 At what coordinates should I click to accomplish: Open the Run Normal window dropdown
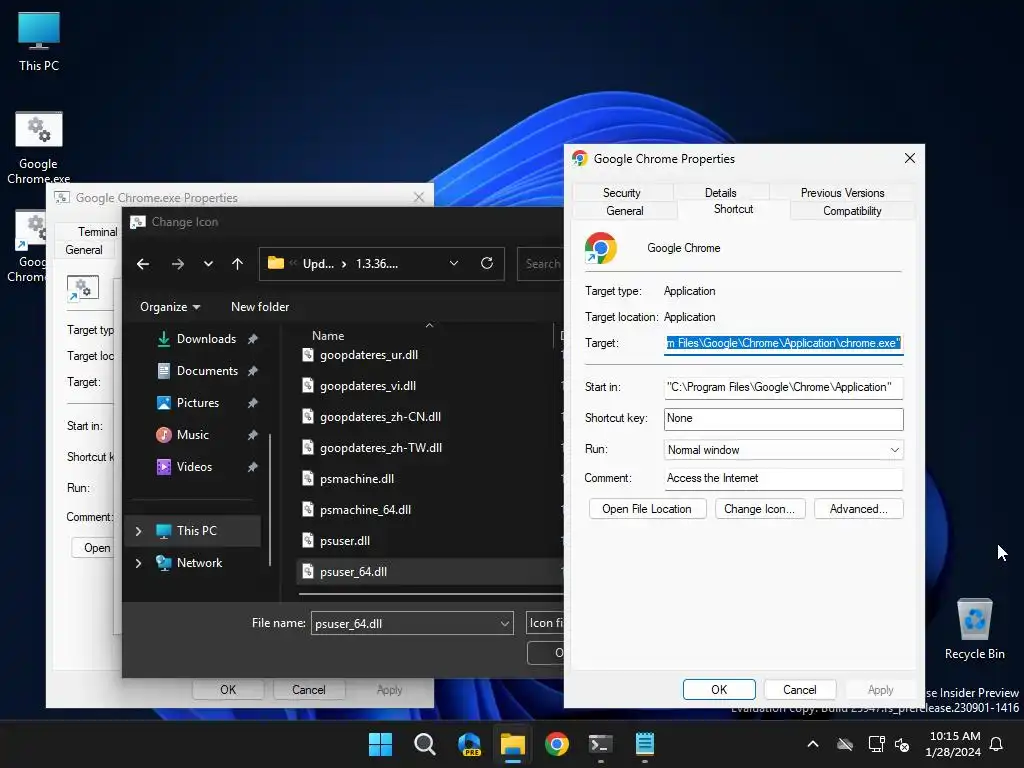(784, 450)
